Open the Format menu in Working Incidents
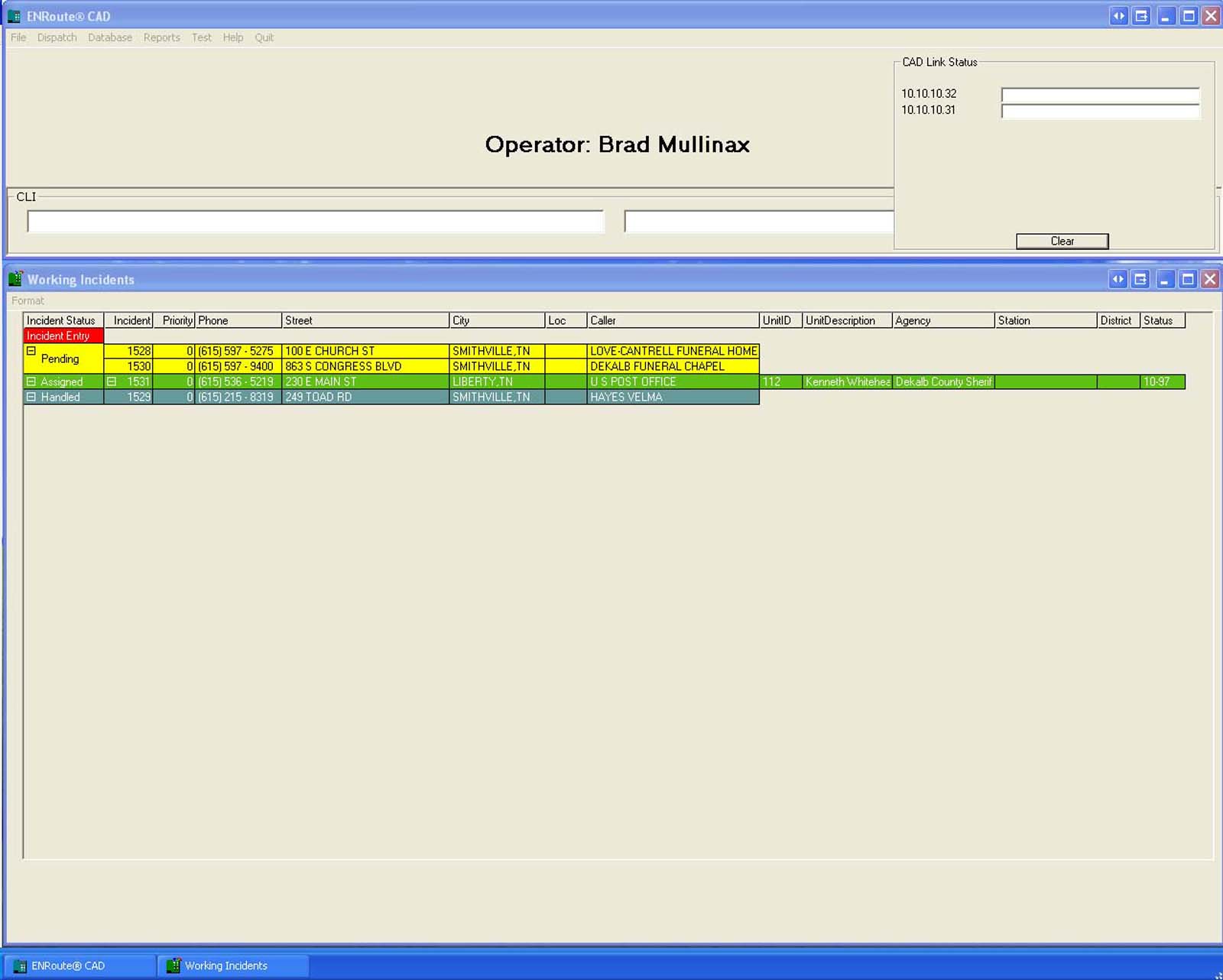 click(28, 301)
